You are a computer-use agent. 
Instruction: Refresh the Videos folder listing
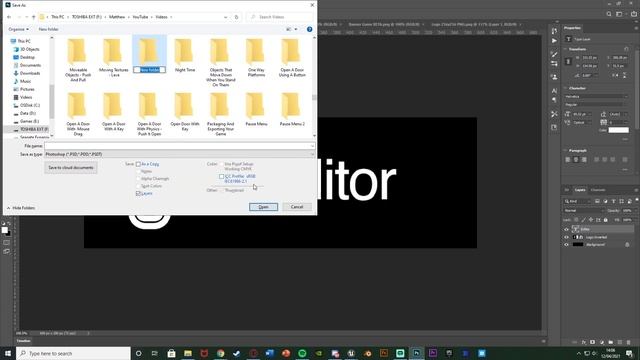click(236, 17)
